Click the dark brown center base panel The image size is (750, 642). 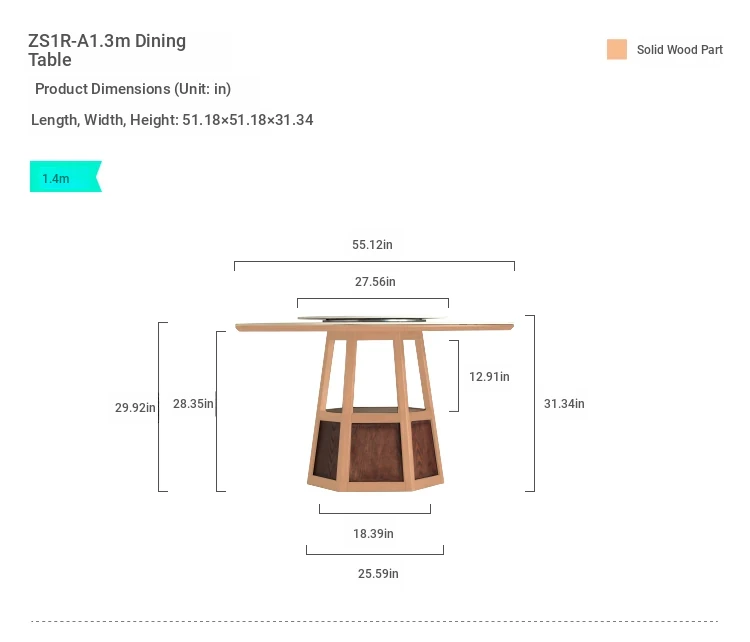pyautogui.click(x=376, y=452)
